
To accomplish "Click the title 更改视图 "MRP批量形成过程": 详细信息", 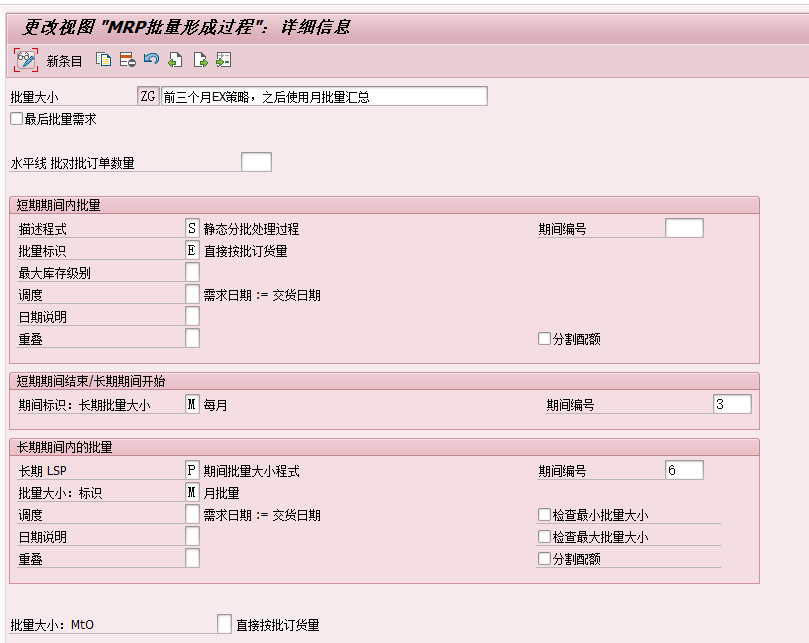I will click(186, 27).
